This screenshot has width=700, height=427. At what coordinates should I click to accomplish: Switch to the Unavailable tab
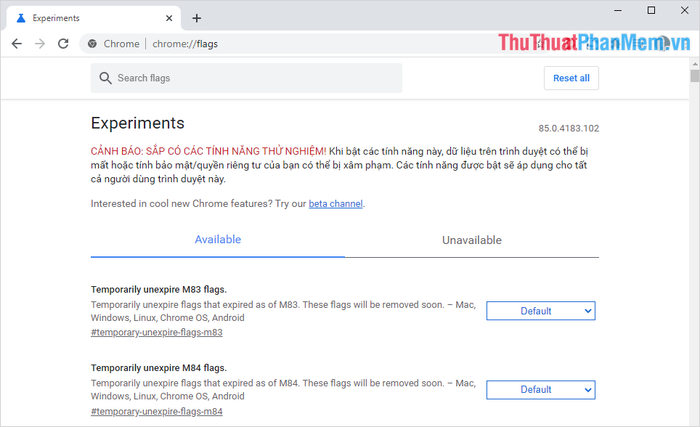coord(471,240)
